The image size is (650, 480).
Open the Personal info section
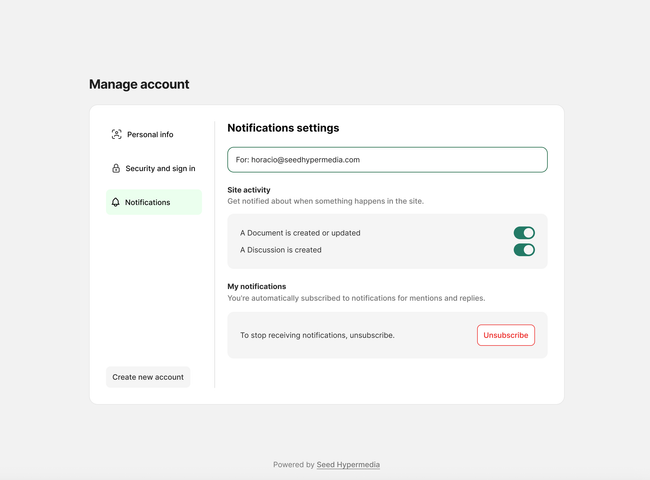pyautogui.click(x=149, y=134)
